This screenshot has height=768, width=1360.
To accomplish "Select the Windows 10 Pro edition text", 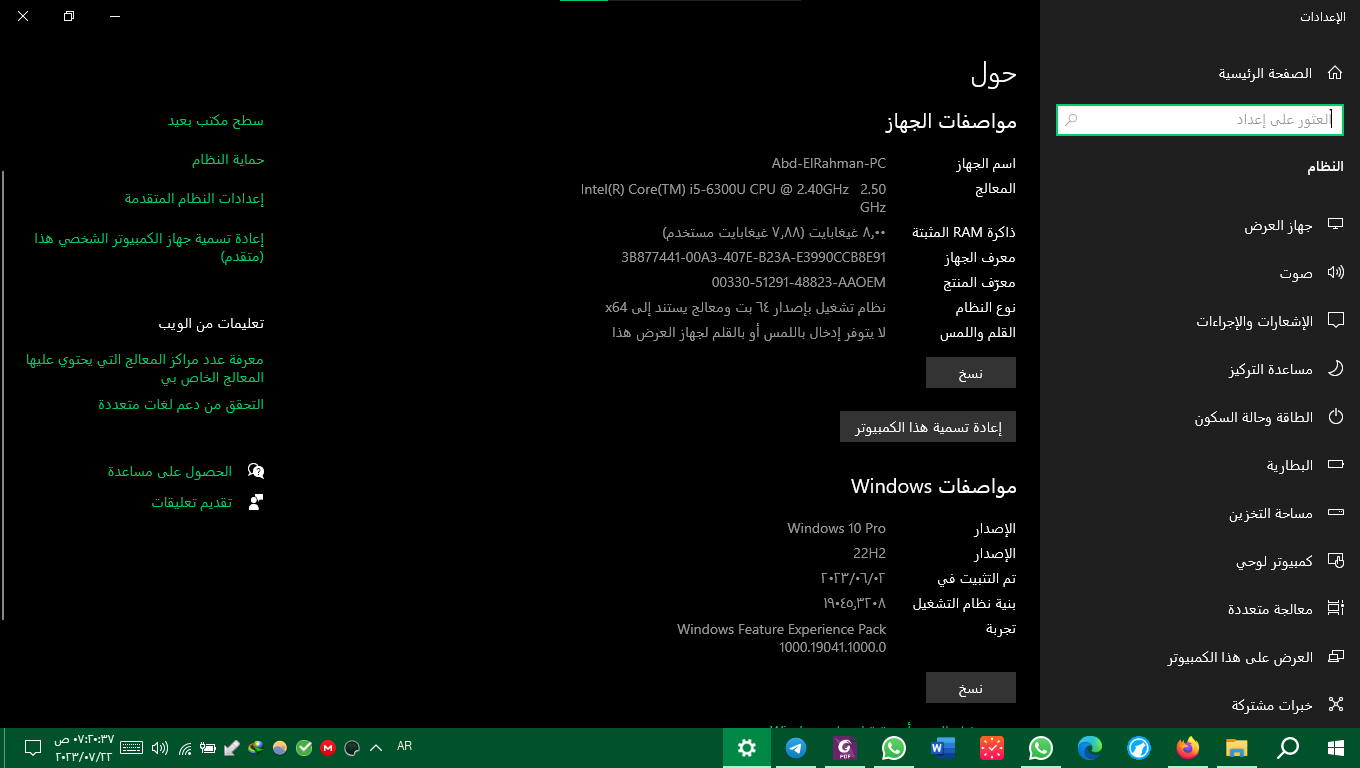I will [836, 528].
